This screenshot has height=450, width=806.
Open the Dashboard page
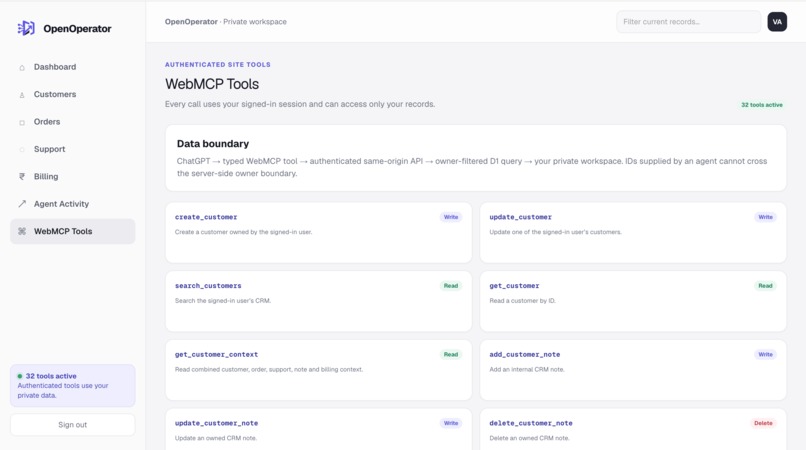pos(72,67)
